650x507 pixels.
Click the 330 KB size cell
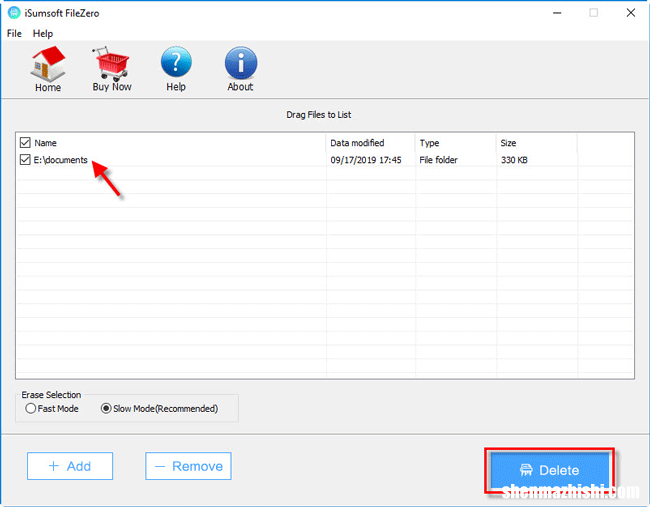[x=514, y=160]
